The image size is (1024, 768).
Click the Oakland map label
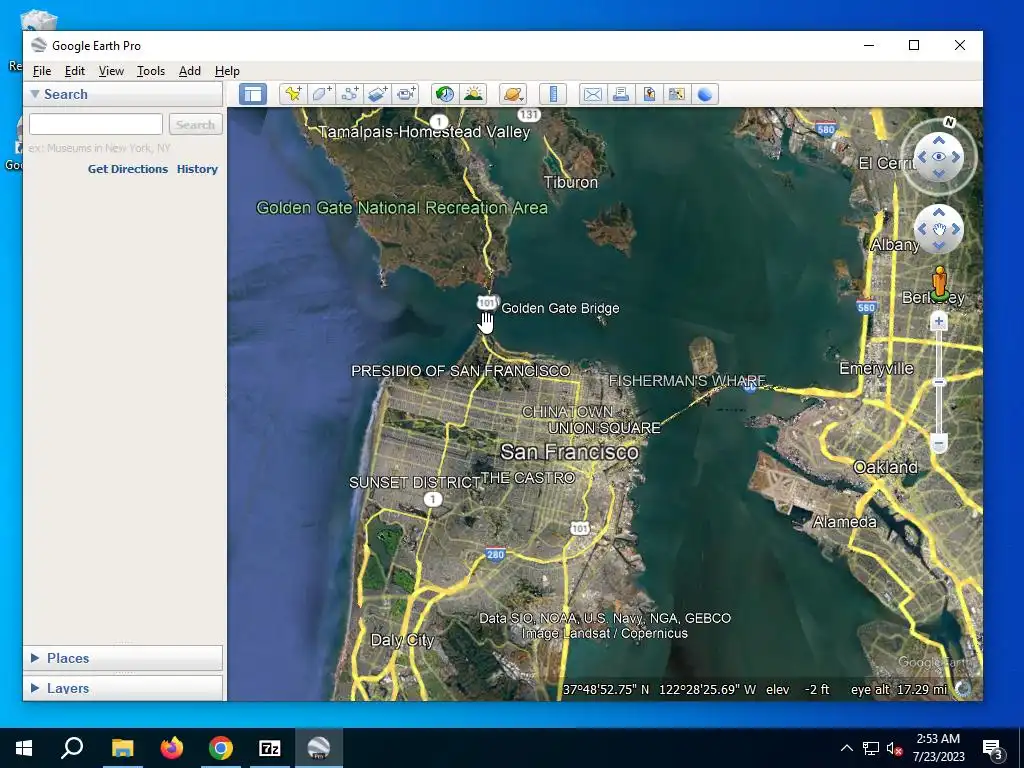(886, 468)
